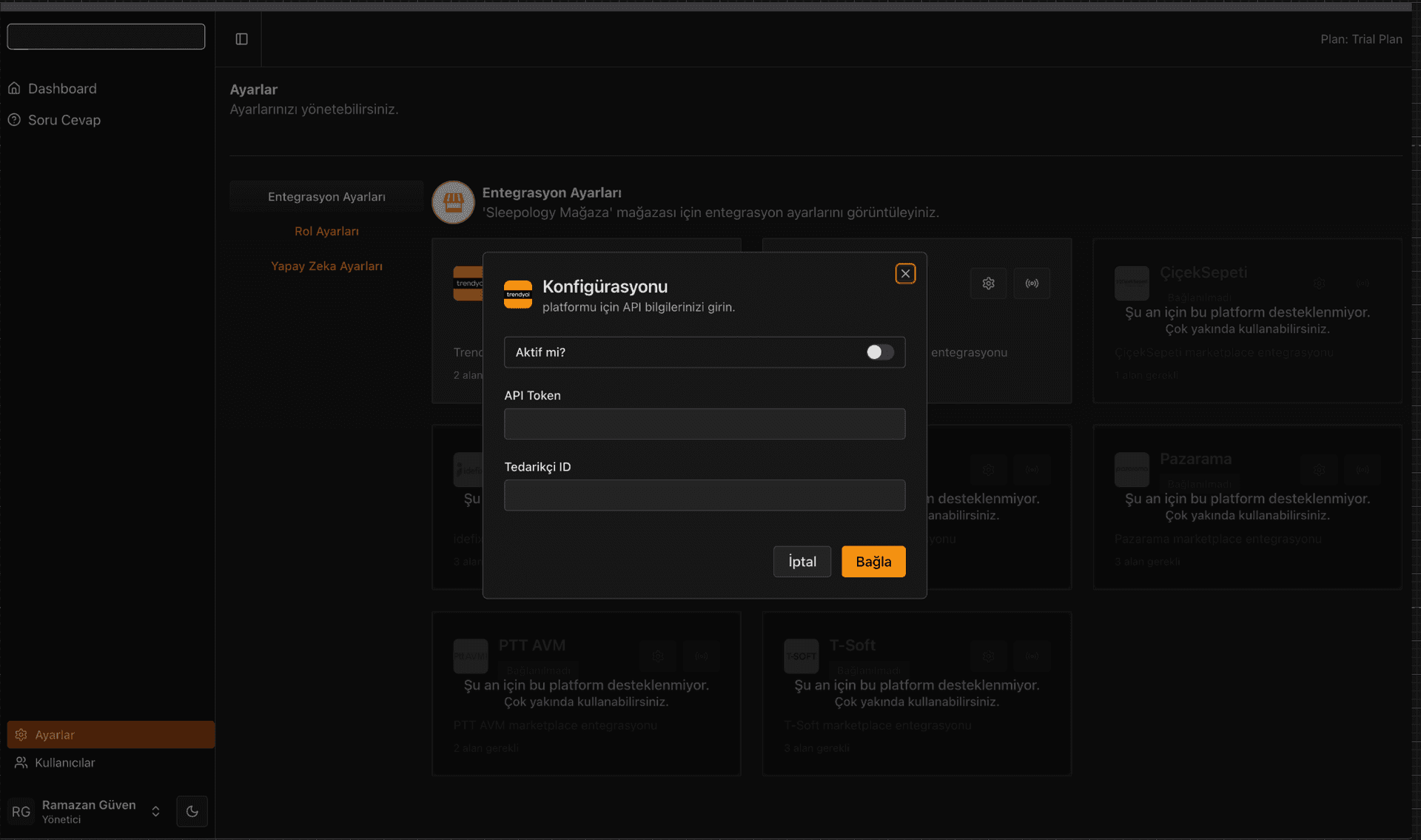1421x840 pixels.
Task: Focus the API Token input field
Action: [704, 424]
